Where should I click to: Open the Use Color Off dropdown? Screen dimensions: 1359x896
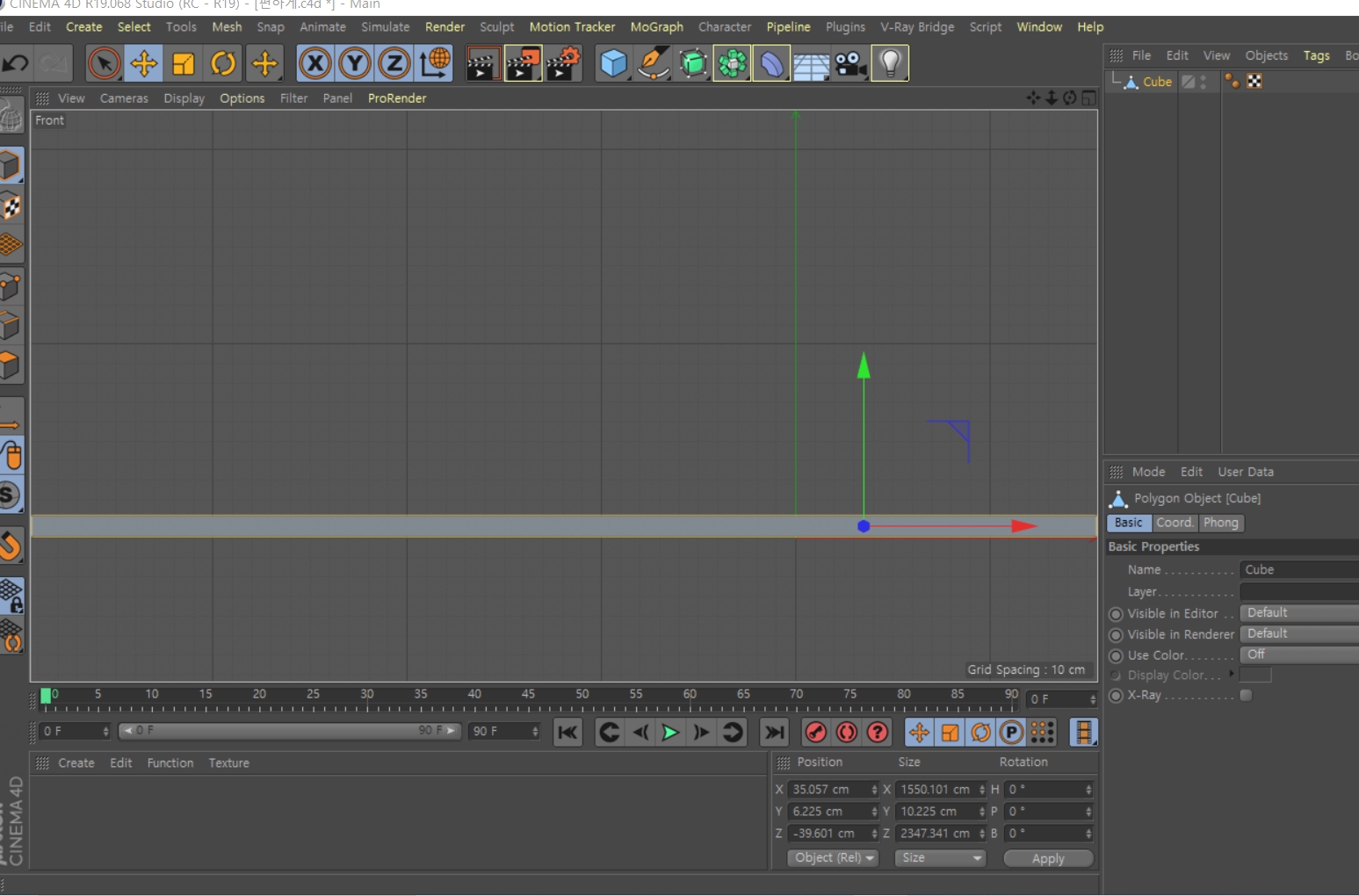(x=1299, y=654)
